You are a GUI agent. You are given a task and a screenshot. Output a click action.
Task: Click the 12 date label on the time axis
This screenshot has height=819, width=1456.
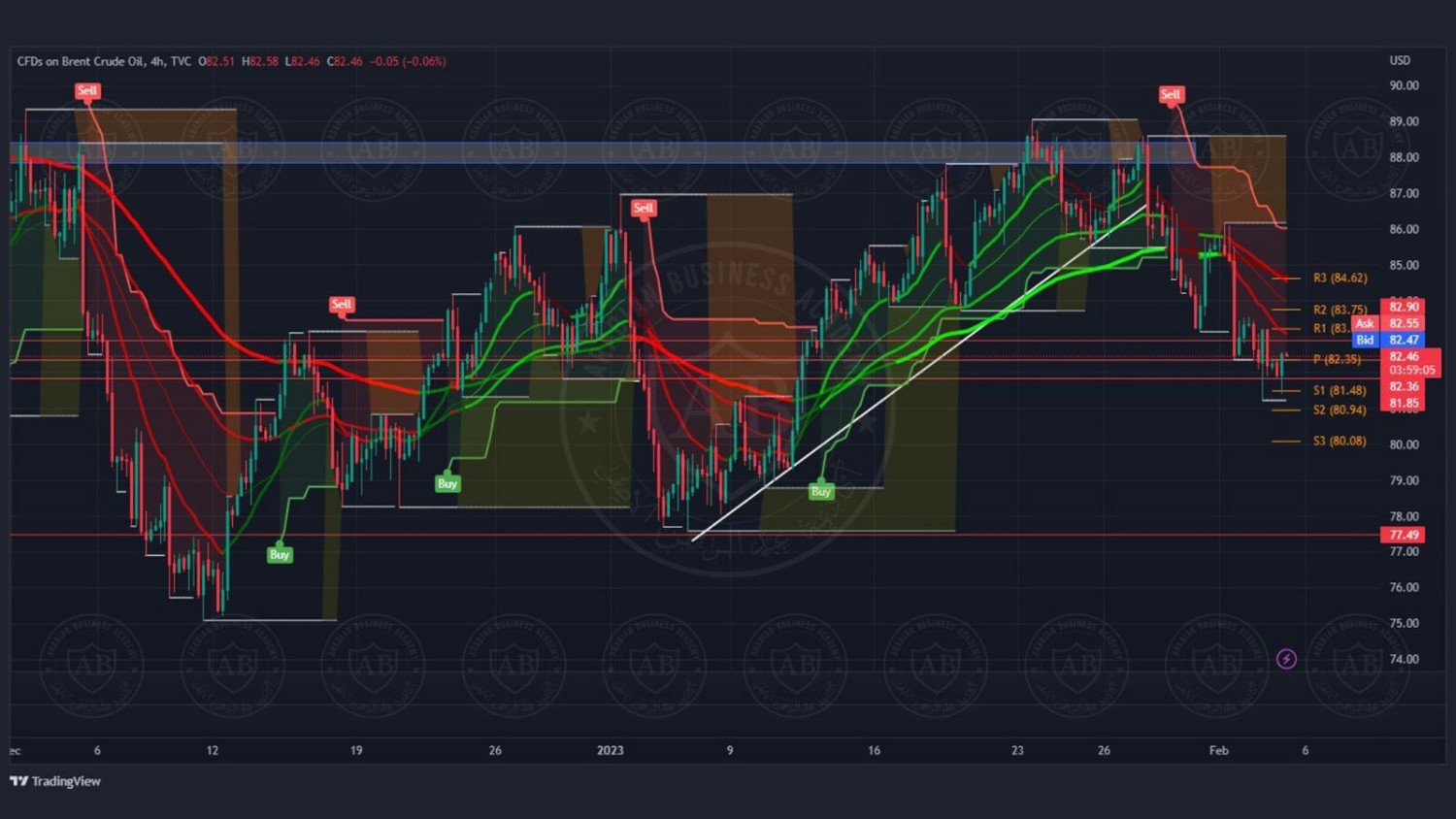[x=212, y=750]
